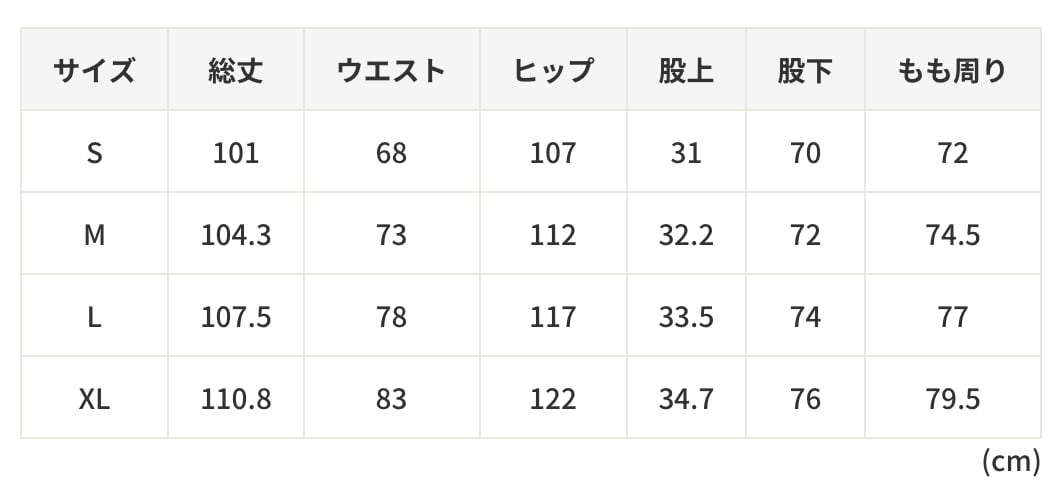This screenshot has width=1064, height=490.
Task: Select the ウエスト header cell
Action: pyautogui.click(x=391, y=71)
